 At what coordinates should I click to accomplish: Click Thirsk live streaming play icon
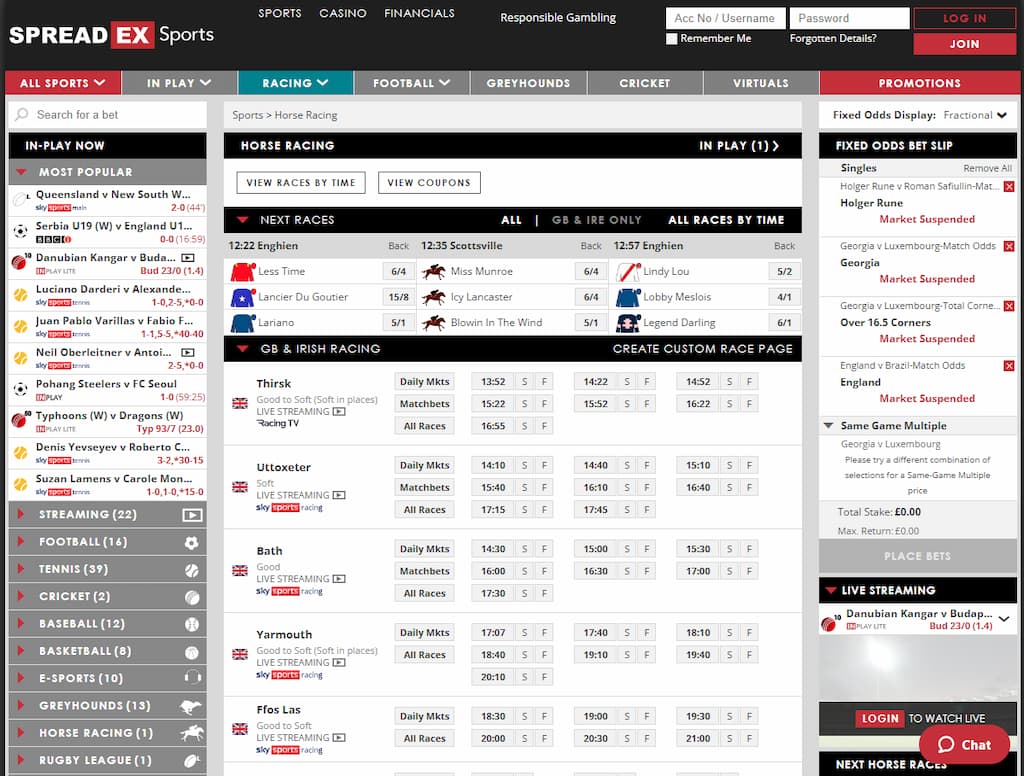pyautogui.click(x=339, y=412)
